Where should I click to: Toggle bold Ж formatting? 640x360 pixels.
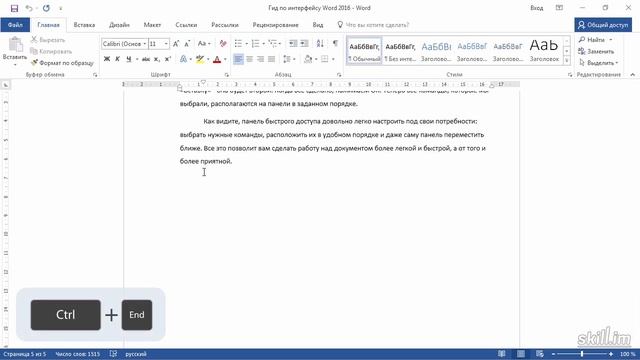coord(107,59)
